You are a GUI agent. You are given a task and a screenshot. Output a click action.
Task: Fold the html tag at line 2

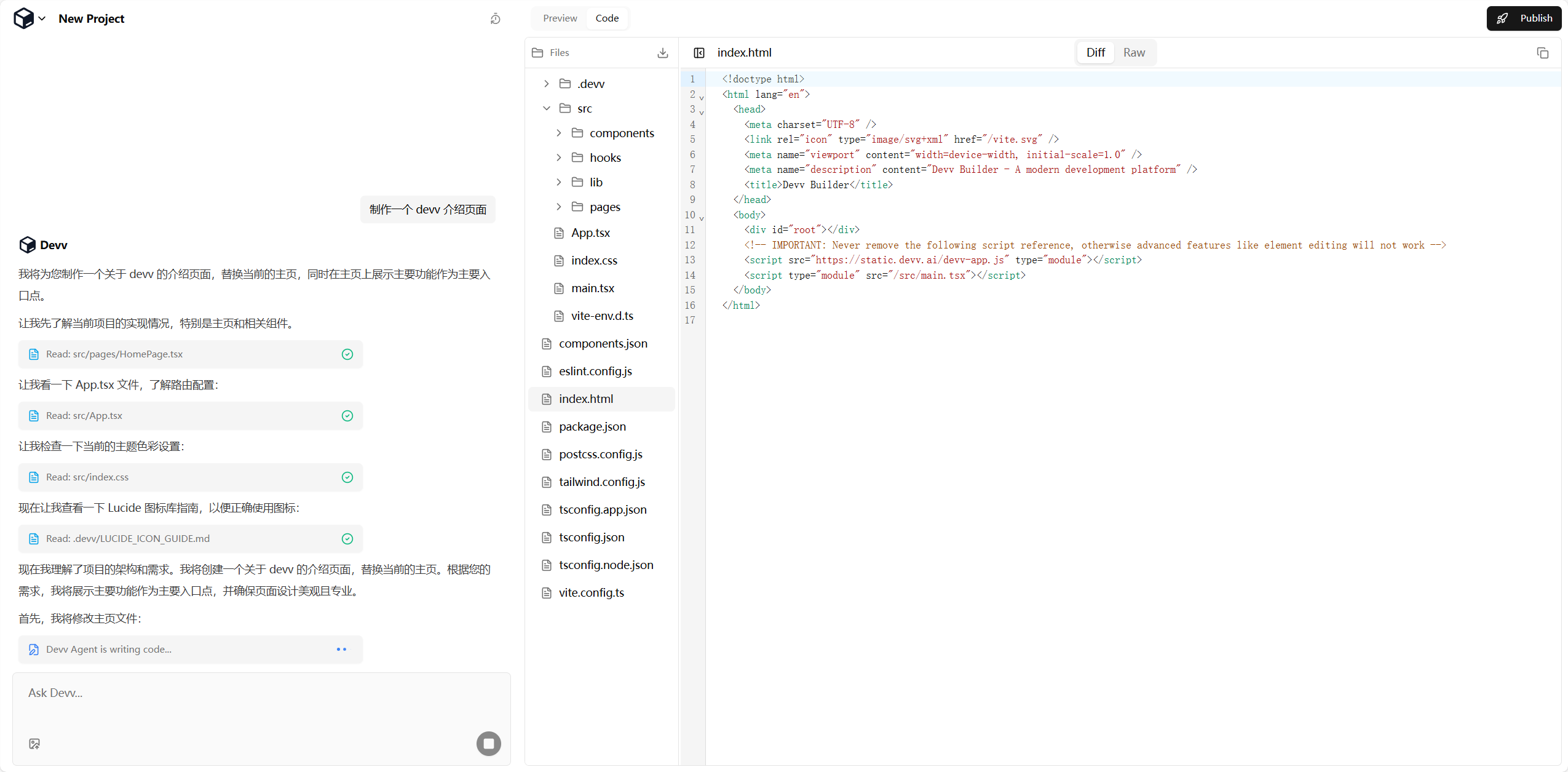click(702, 97)
